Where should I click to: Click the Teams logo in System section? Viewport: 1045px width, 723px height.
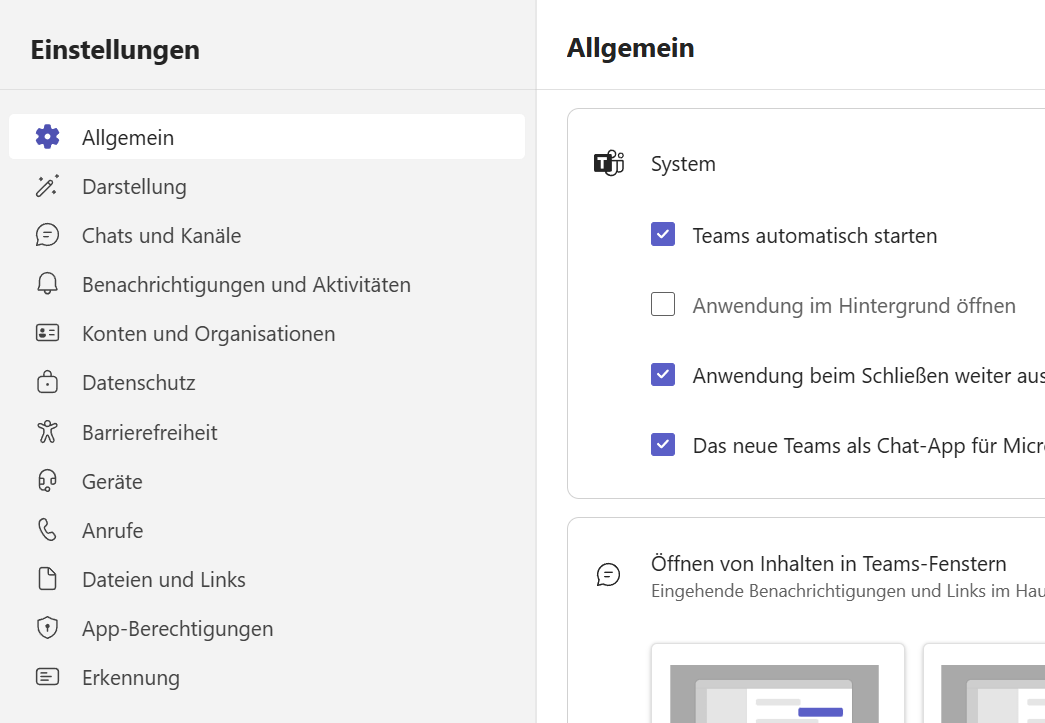point(608,163)
